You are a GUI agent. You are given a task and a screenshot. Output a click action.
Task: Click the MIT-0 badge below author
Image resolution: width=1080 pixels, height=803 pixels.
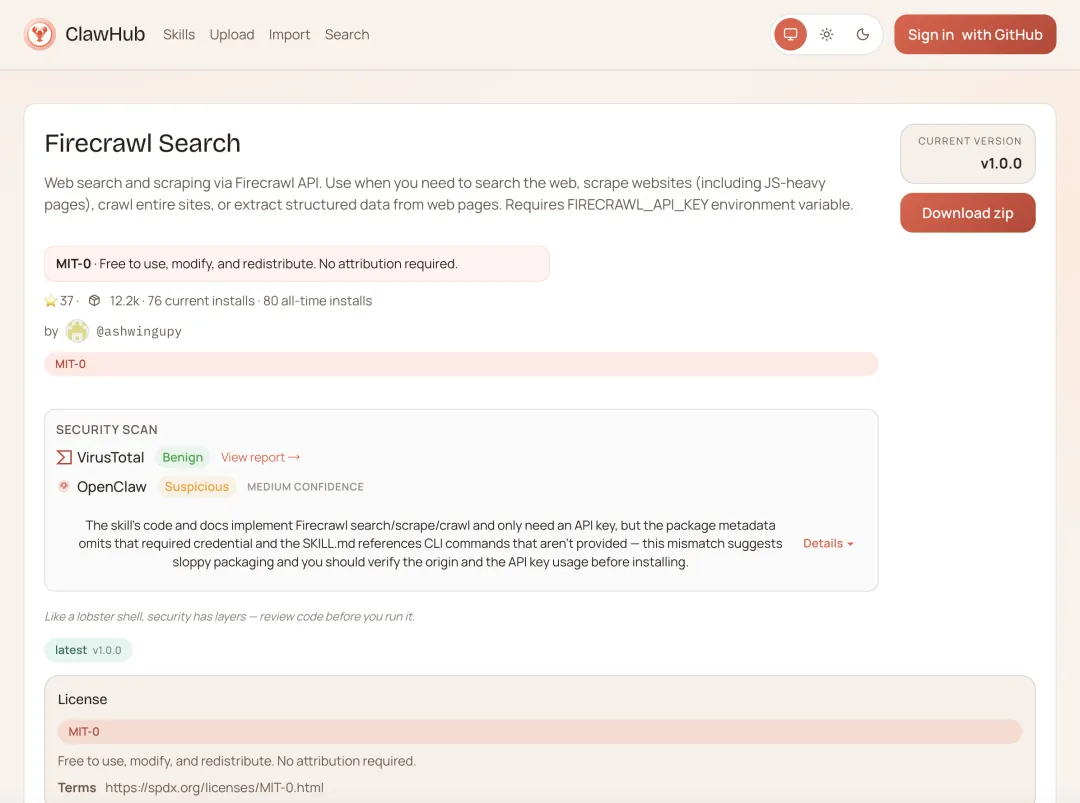point(461,364)
